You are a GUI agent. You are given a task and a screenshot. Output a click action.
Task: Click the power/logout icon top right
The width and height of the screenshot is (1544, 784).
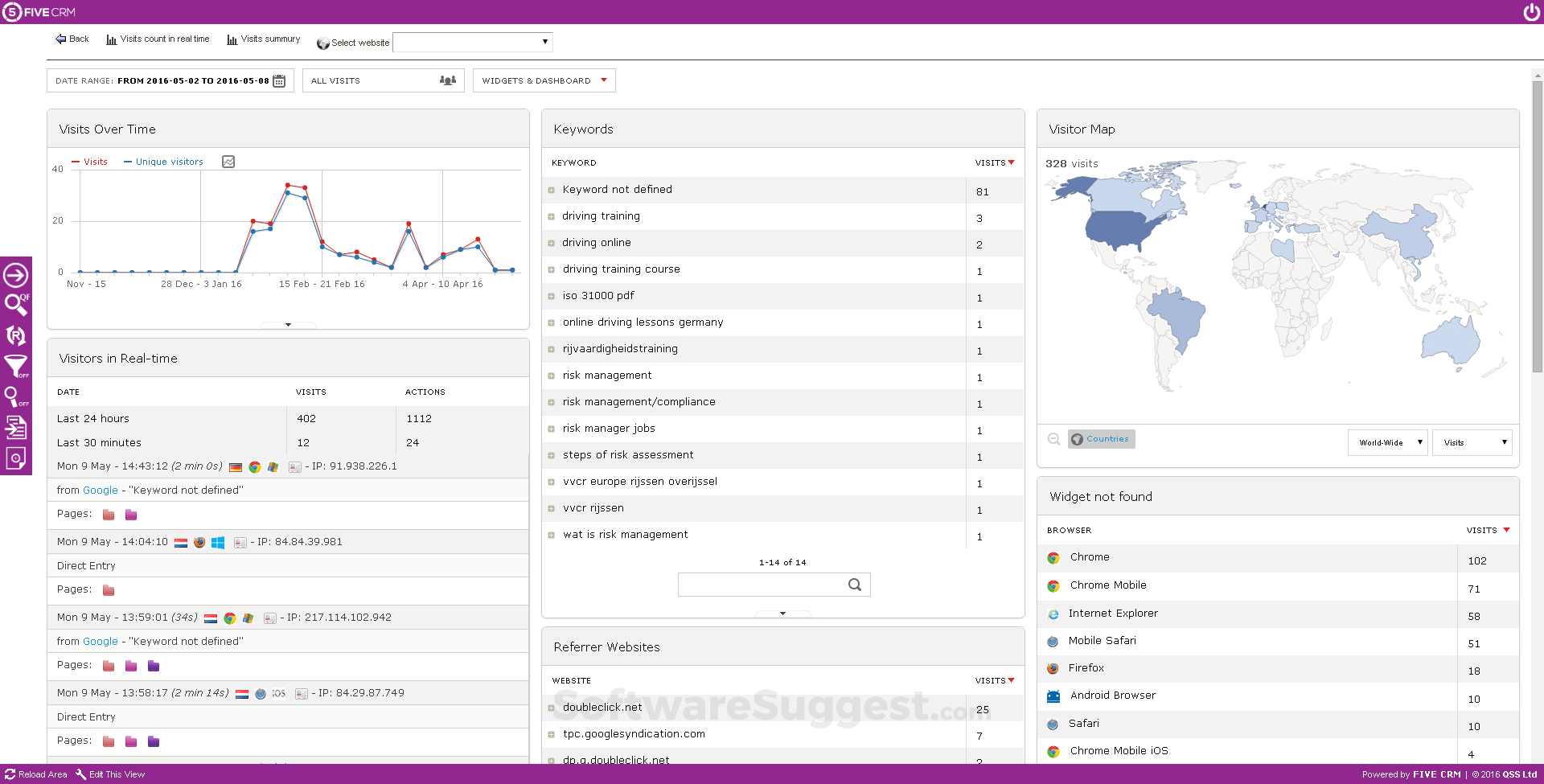[x=1530, y=11]
